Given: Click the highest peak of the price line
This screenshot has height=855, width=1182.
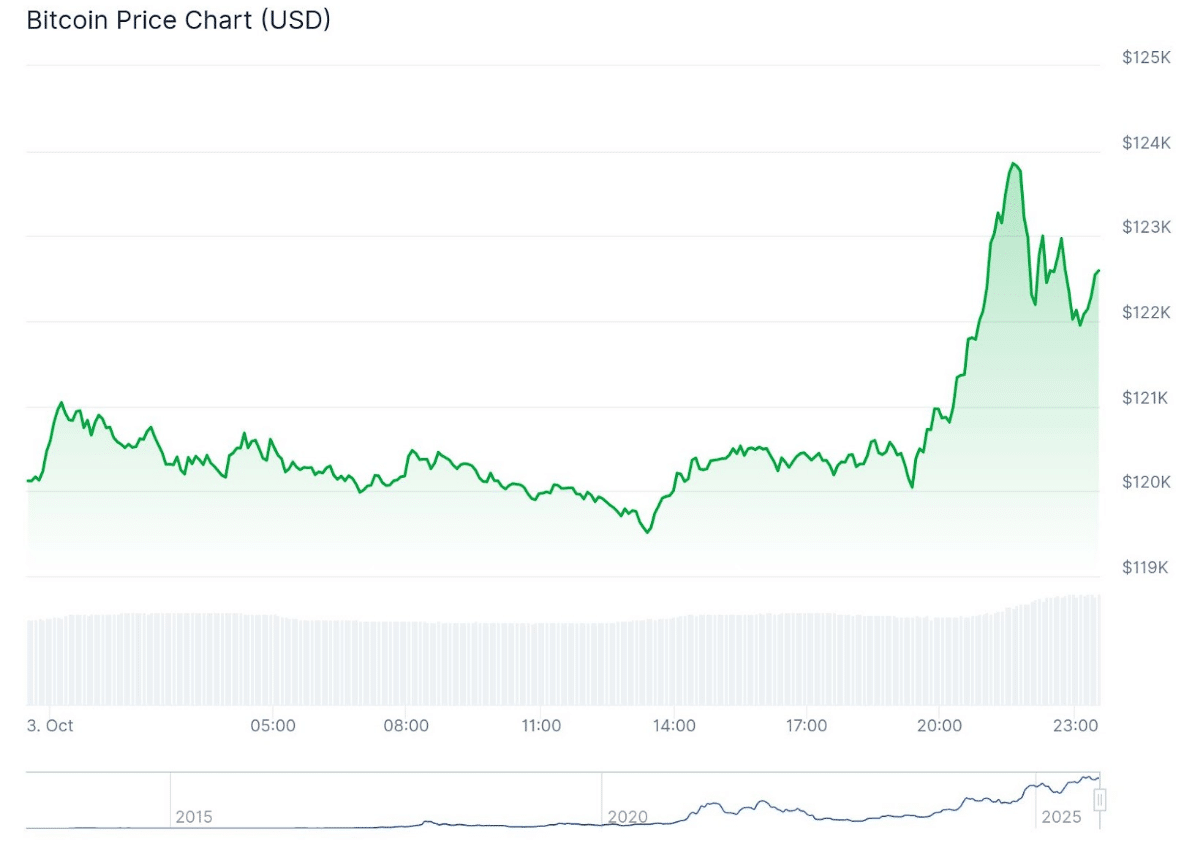Looking at the screenshot, I should point(1014,163).
